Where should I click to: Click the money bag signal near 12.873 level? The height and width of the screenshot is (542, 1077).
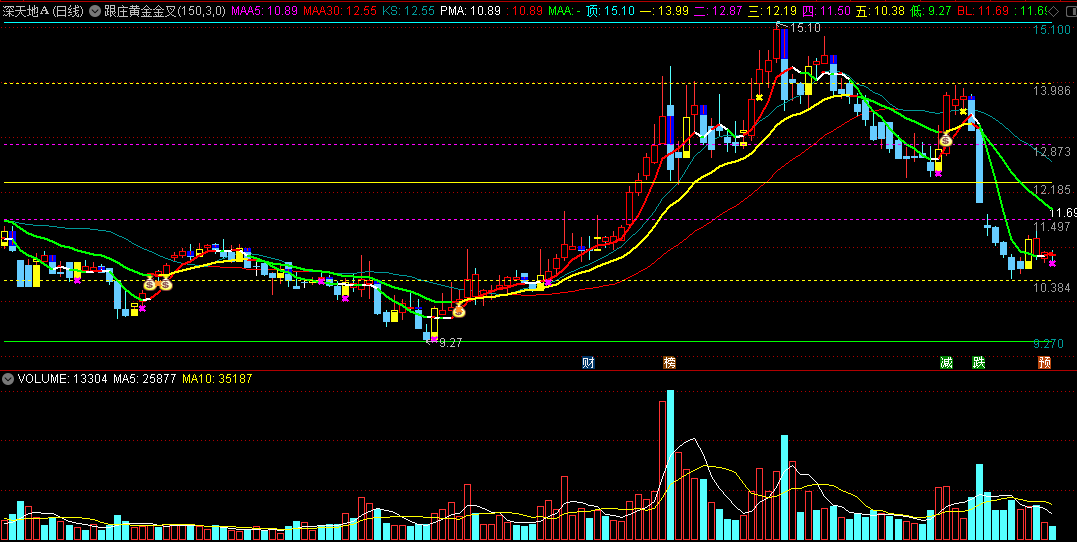(x=946, y=140)
